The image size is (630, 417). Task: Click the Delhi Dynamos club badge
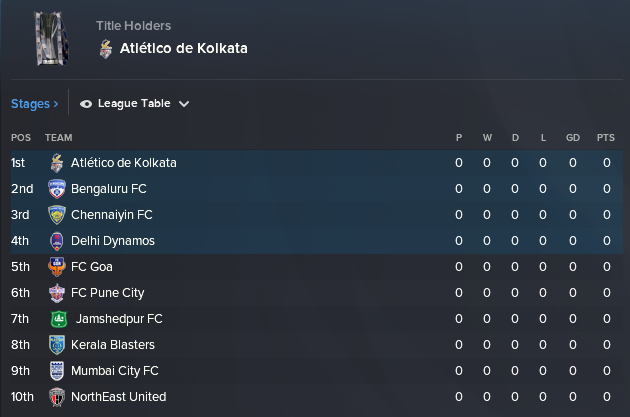(x=57, y=241)
